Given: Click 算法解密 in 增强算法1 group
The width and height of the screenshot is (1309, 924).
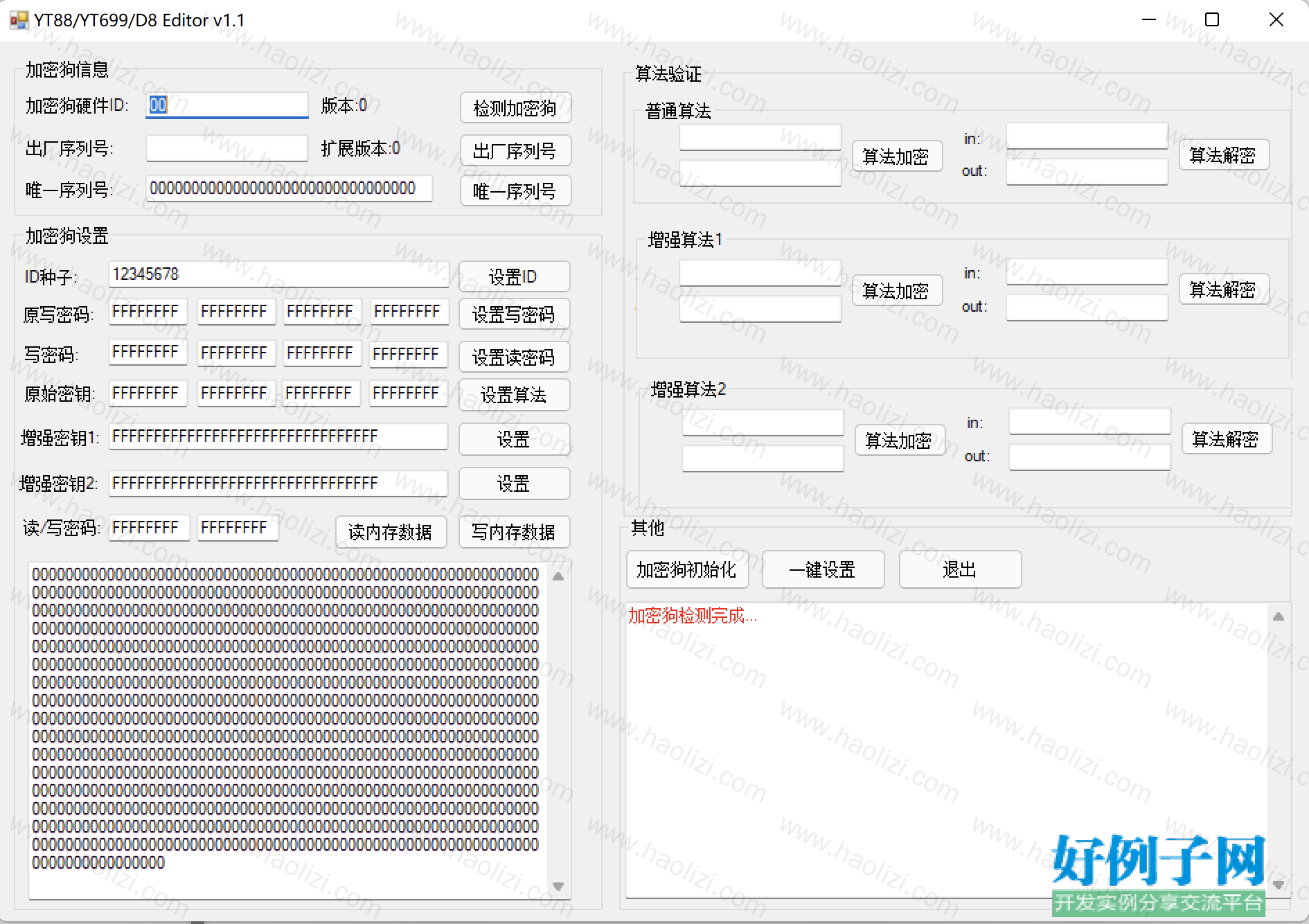Looking at the screenshot, I should pyautogui.click(x=1224, y=289).
